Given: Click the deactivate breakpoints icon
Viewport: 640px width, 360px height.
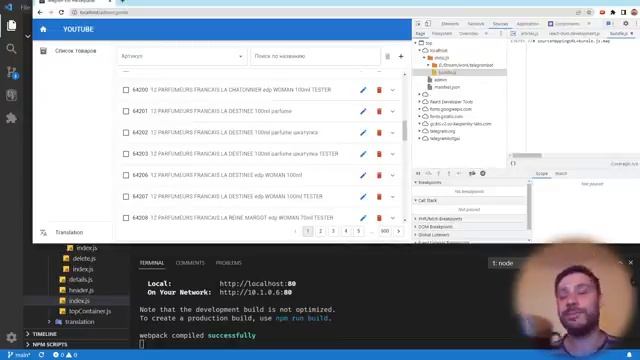Looking at the screenshot, I should click(x=472, y=173).
